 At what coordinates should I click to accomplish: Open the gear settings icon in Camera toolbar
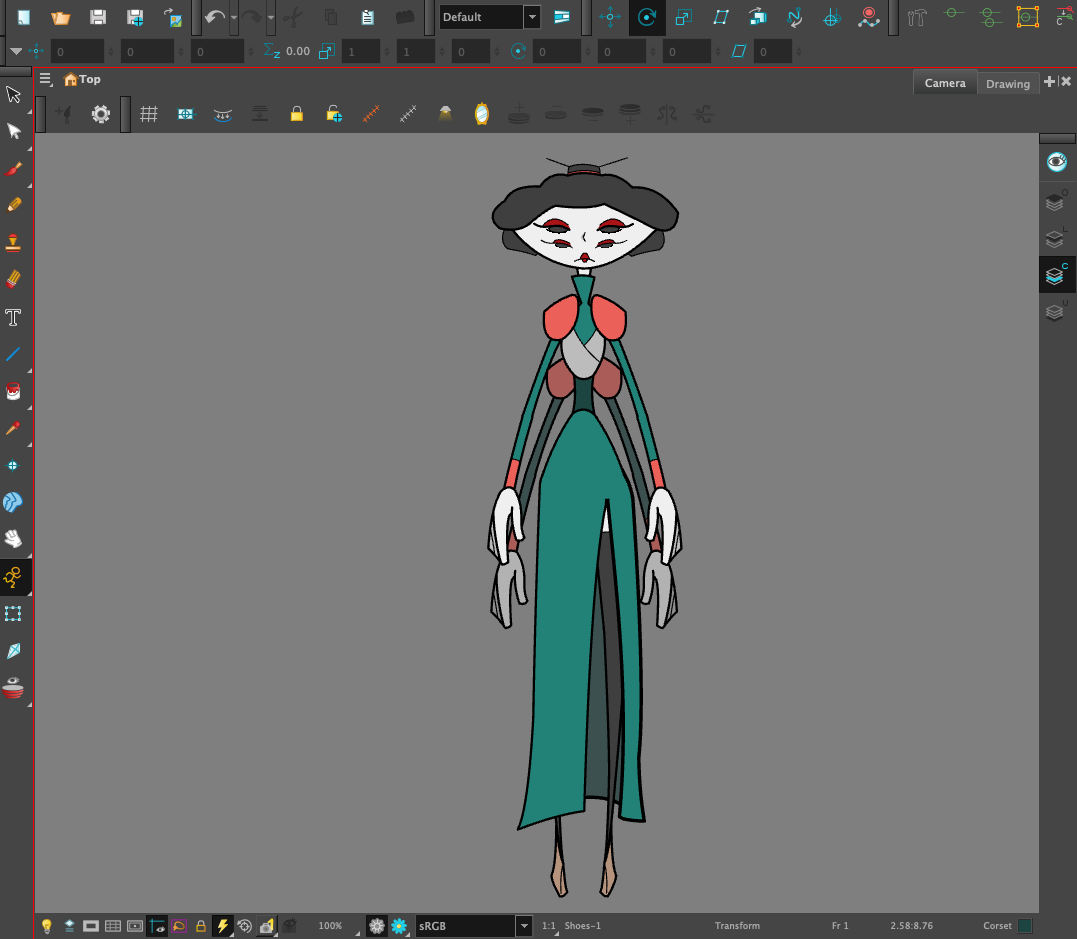click(101, 114)
